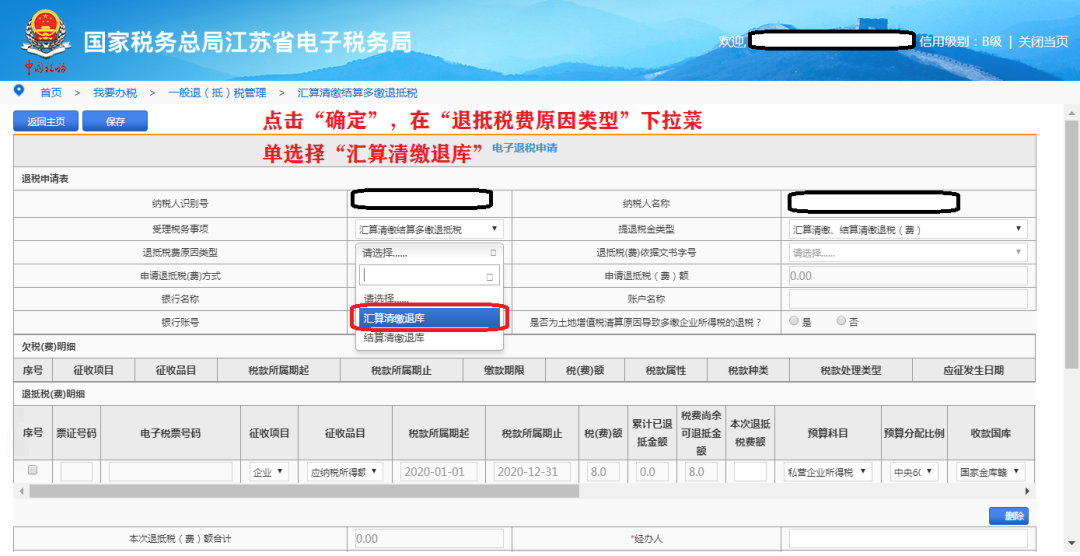
Task: Toggle 退抵税费原因类型 dropdown
Action: (429, 253)
